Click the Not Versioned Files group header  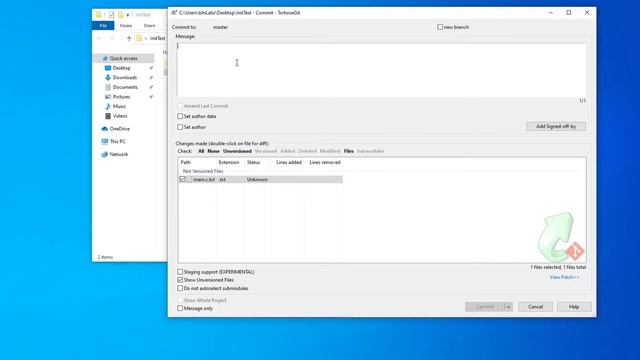pos(203,171)
